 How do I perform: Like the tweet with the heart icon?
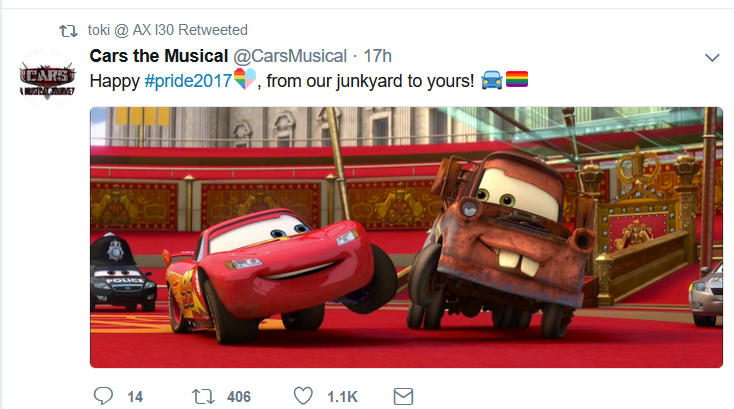303,396
